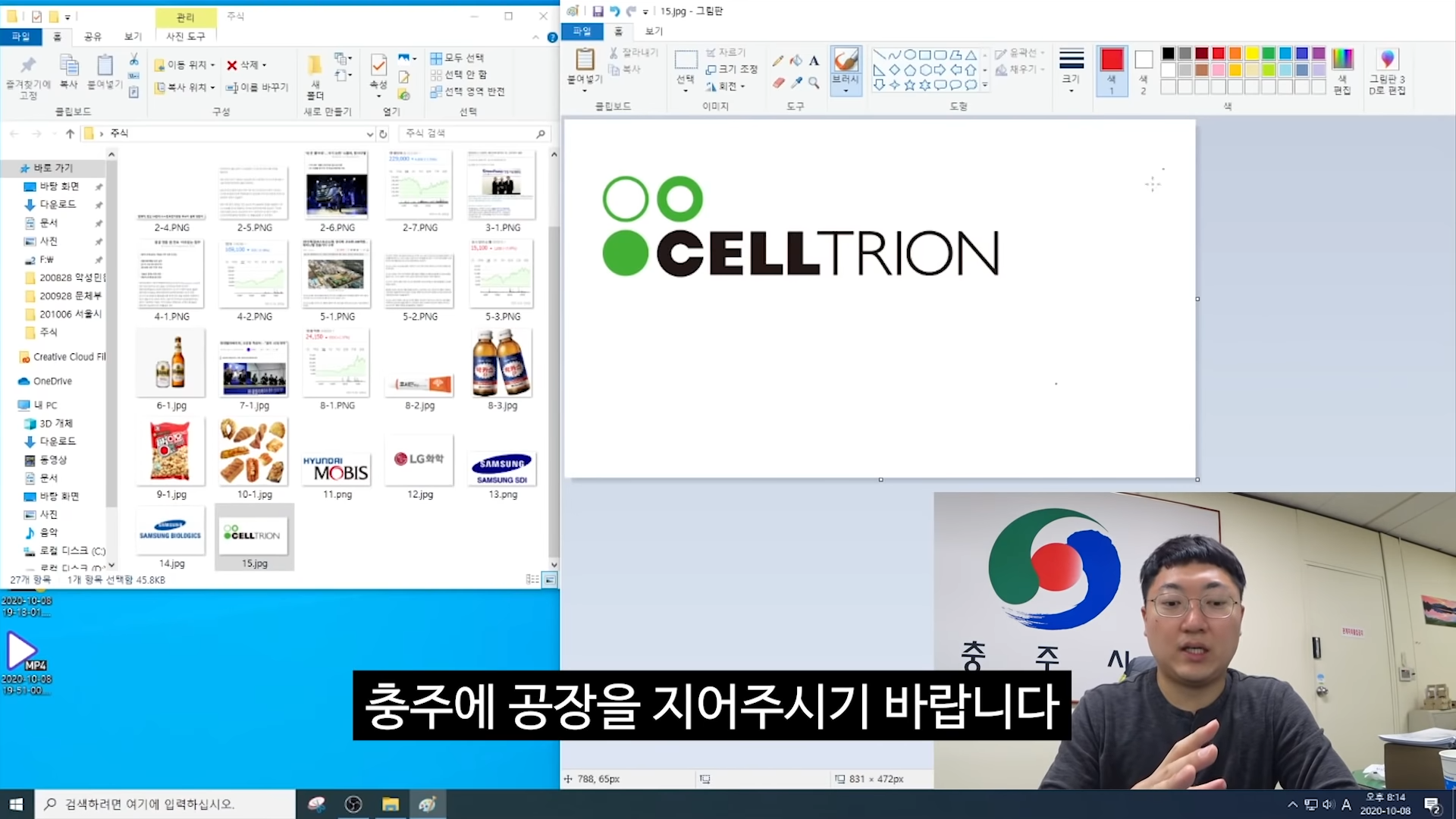
Task: Open the 보기 tab in Explorer
Action: pos(133,36)
